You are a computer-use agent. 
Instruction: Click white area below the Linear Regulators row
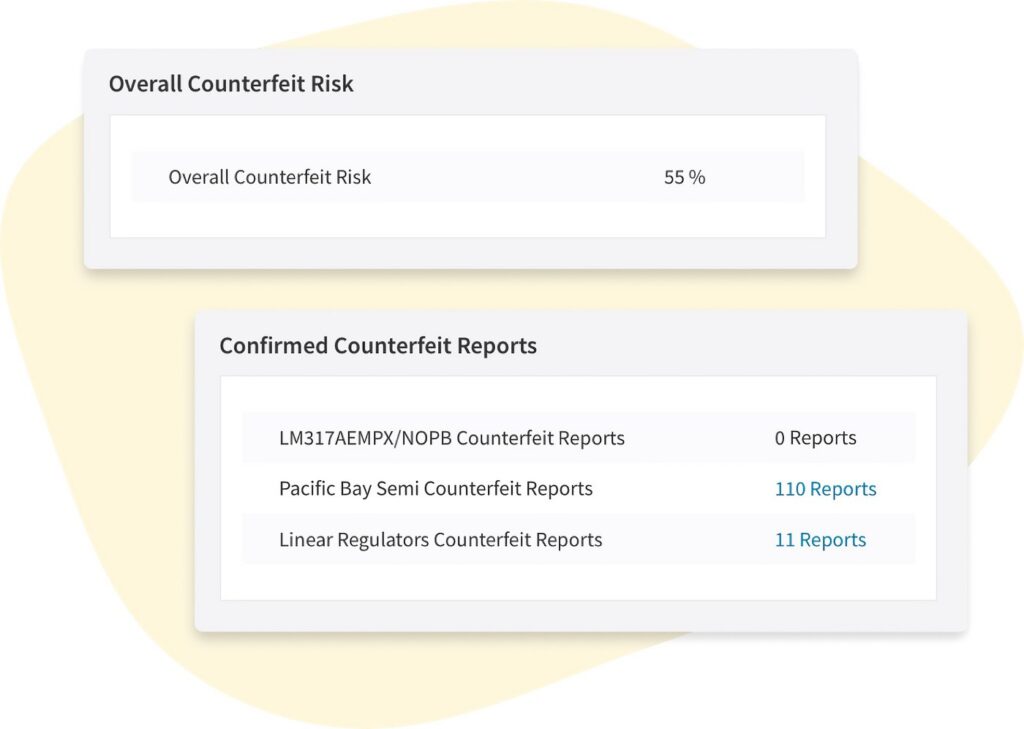click(x=578, y=582)
